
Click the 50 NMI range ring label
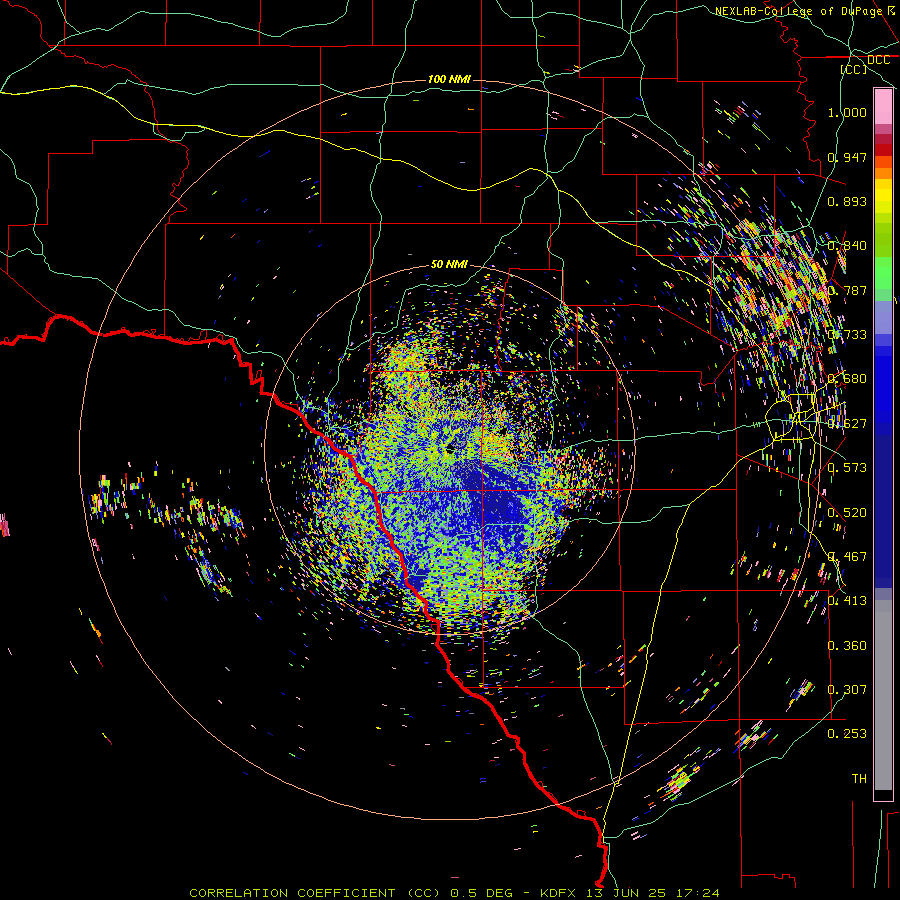point(449,264)
